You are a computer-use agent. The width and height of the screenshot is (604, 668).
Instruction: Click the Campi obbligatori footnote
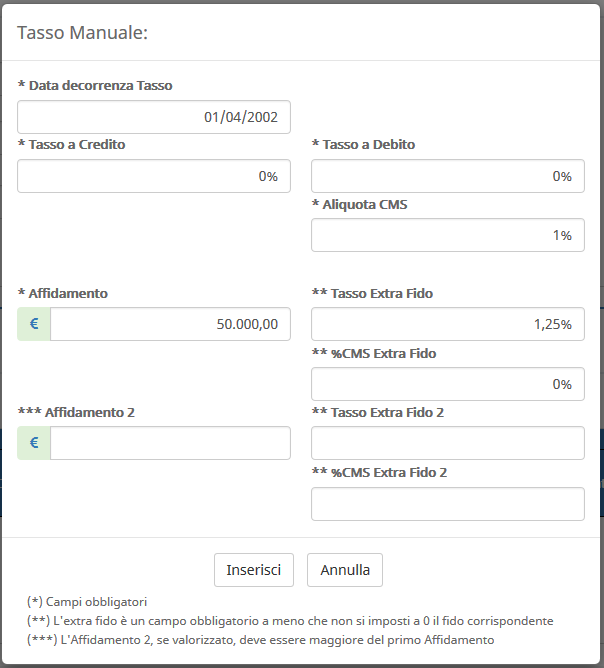87,602
